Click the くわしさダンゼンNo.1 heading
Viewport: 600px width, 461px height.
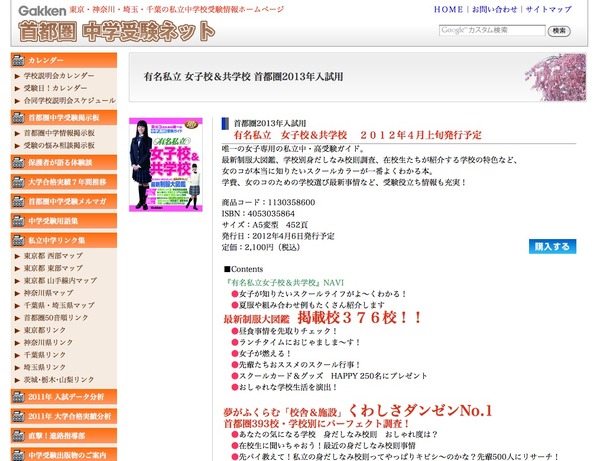420,411
